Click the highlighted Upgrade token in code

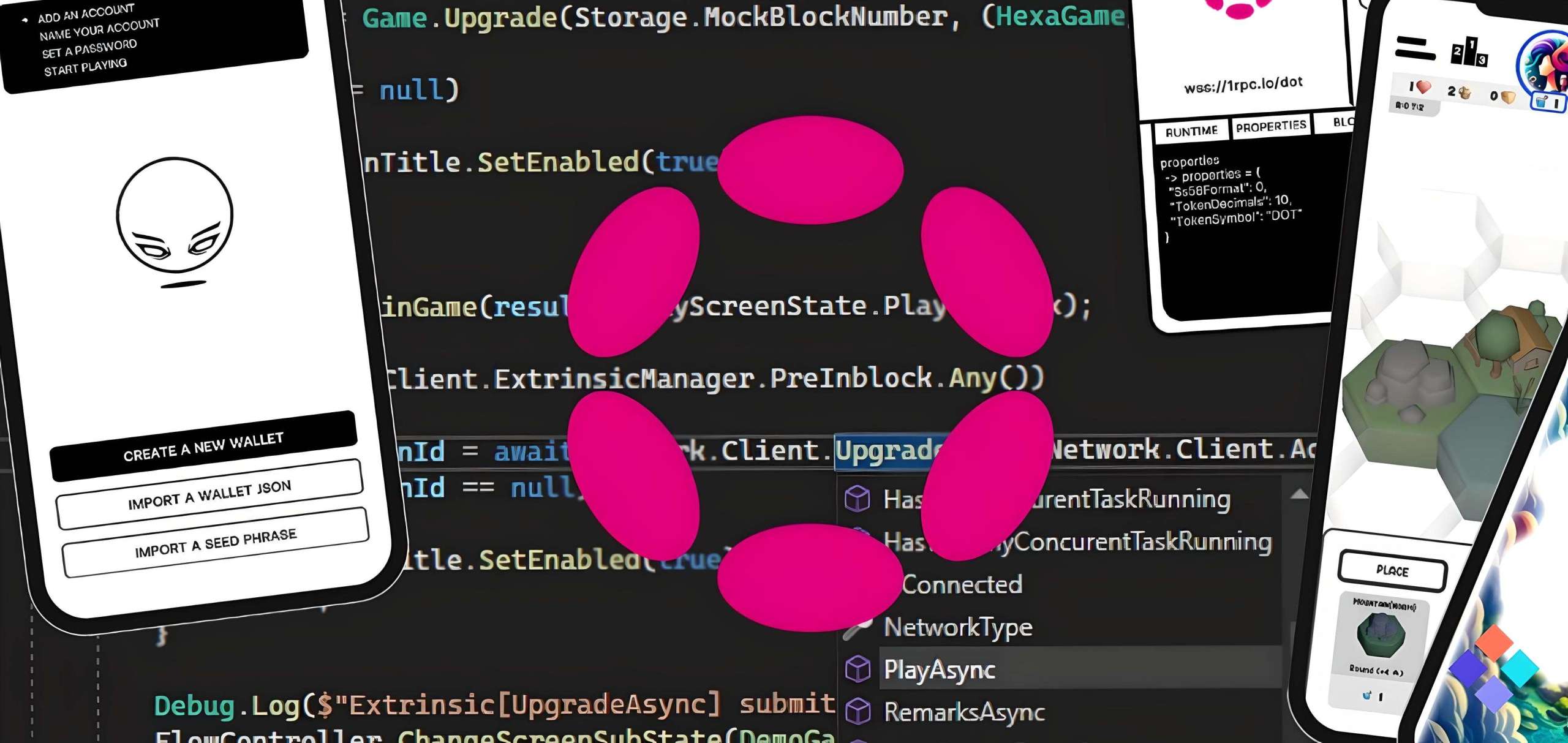[x=888, y=451]
